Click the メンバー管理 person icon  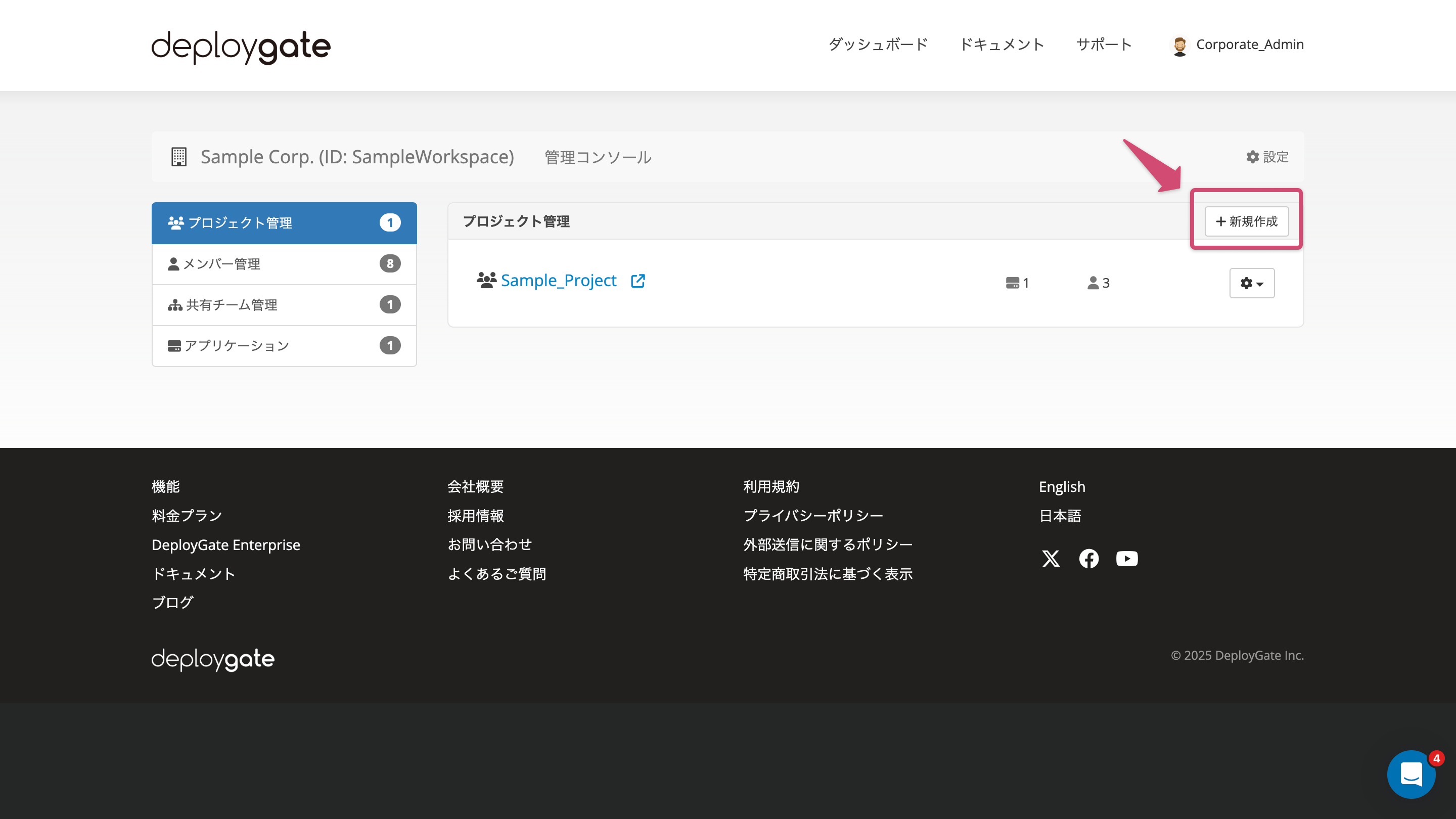click(x=173, y=263)
